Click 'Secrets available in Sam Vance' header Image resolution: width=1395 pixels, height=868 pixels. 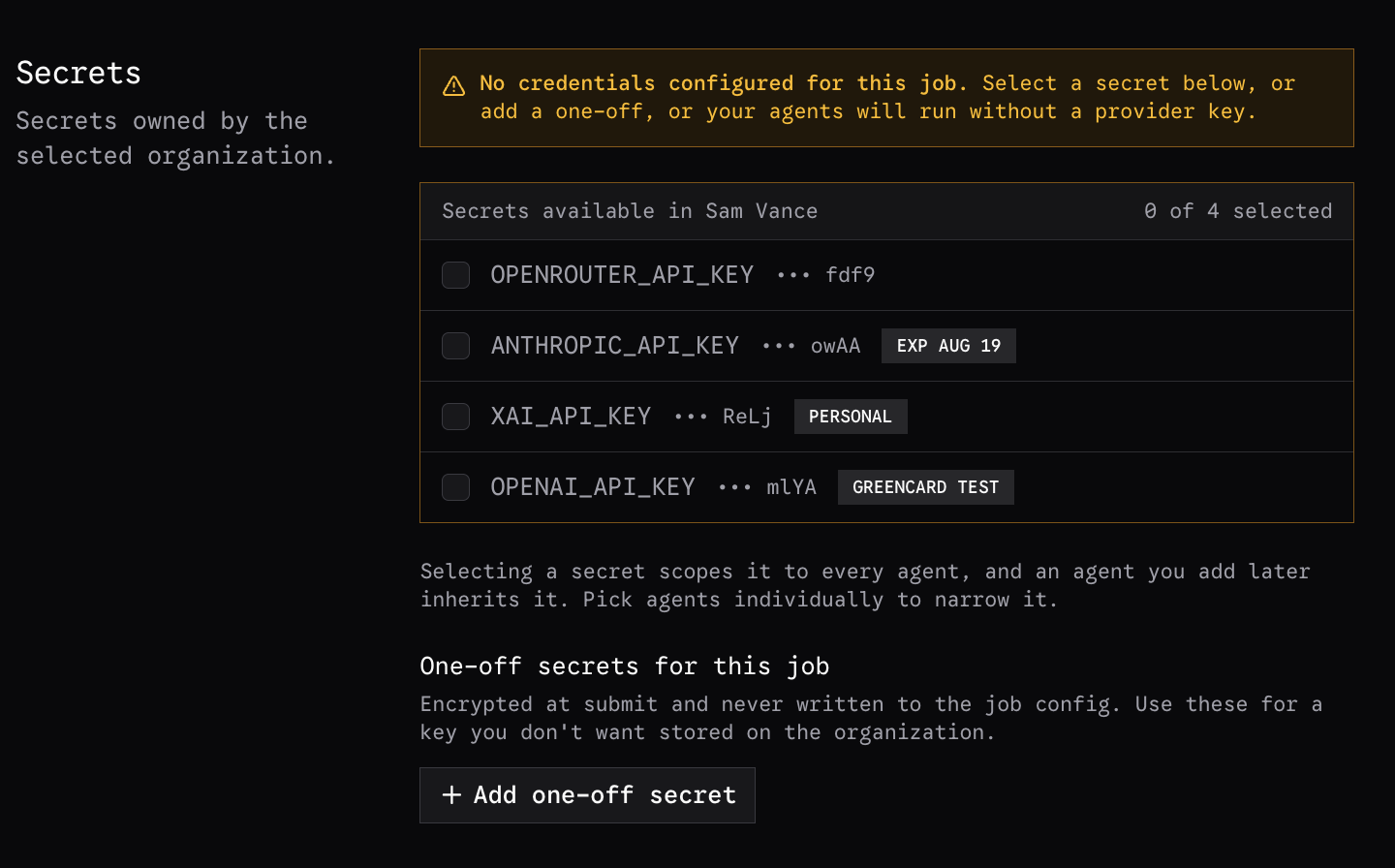tap(630, 211)
